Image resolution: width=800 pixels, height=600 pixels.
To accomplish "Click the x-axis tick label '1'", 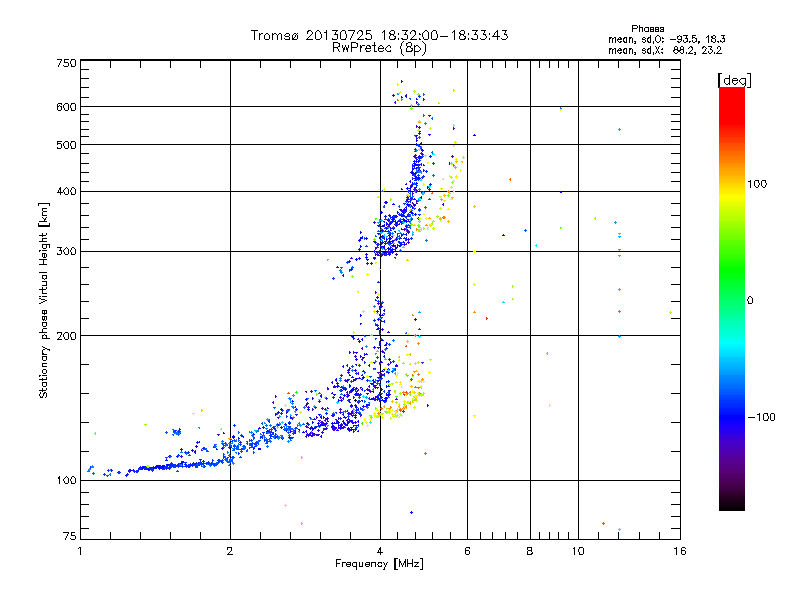I will click(x=80, y=551).
